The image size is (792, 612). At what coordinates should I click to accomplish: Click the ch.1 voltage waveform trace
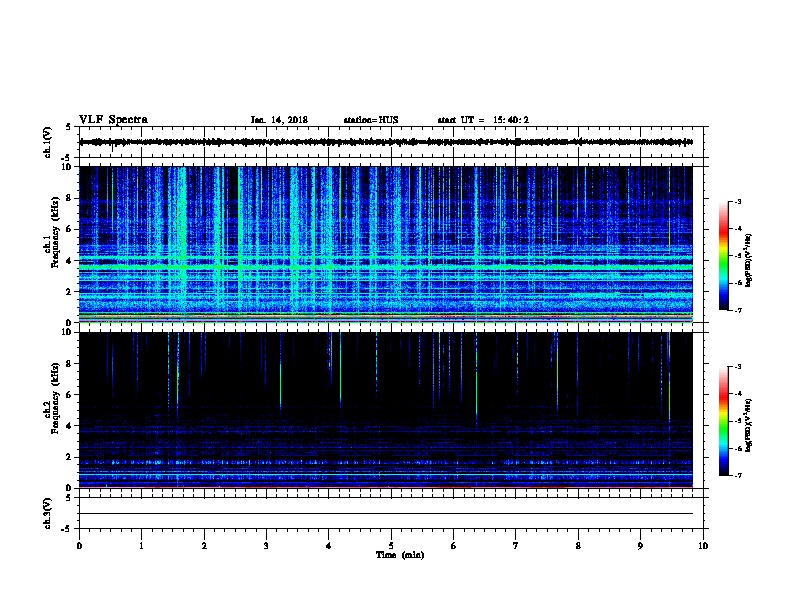pyautogui.click(x=386, y=142)
